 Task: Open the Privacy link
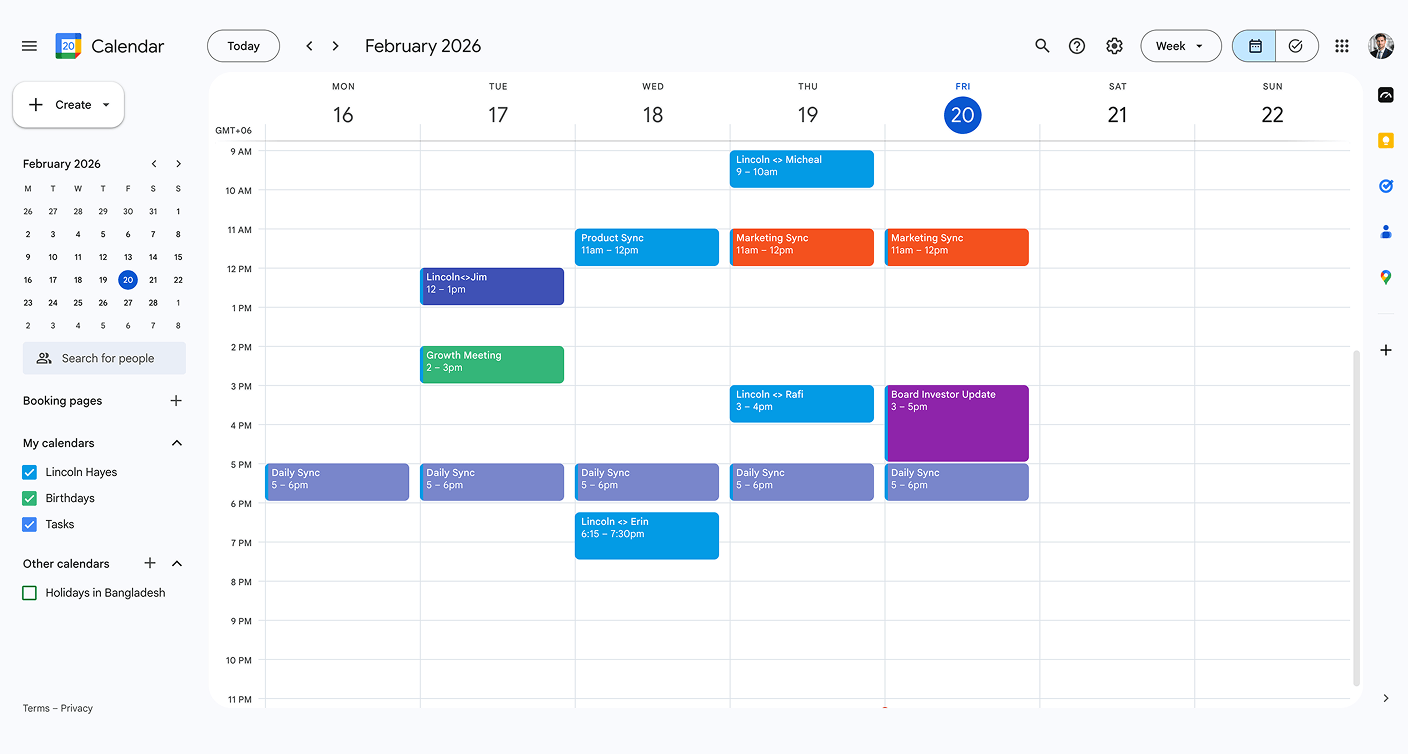(x=78, y=708)
